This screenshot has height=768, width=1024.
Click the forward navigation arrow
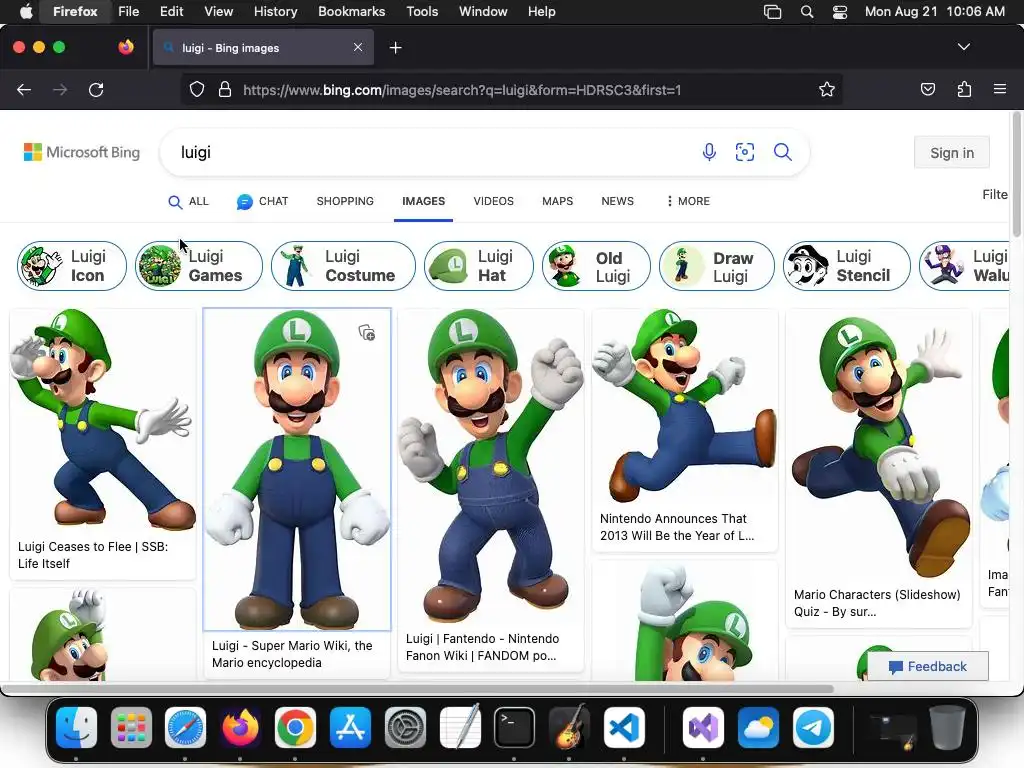[60, 90]
